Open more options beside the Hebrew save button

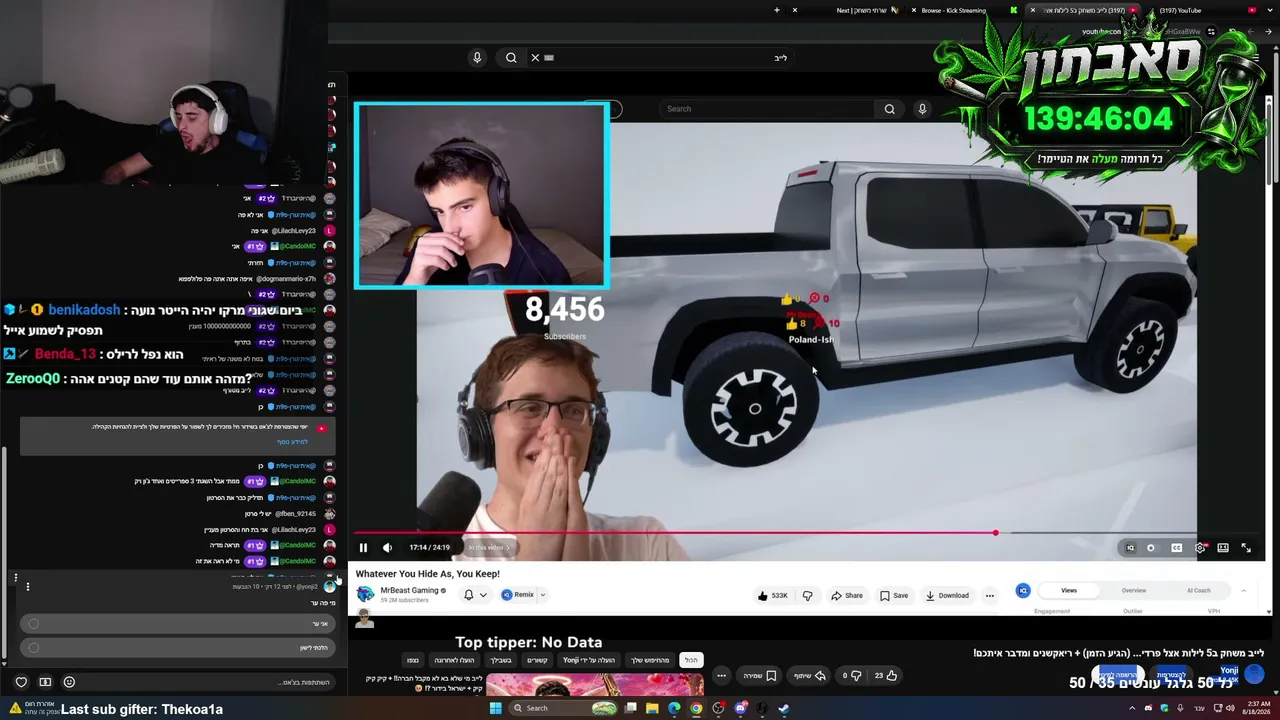pos(721,675)
